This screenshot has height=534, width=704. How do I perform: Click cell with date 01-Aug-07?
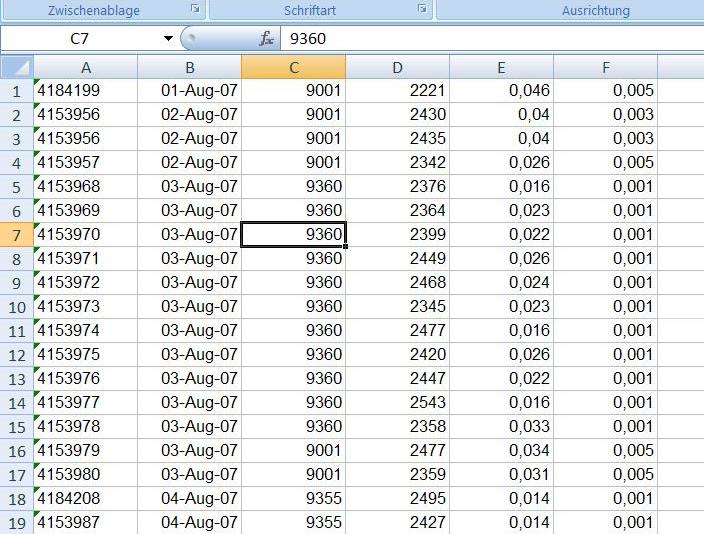tap(189, 91)
